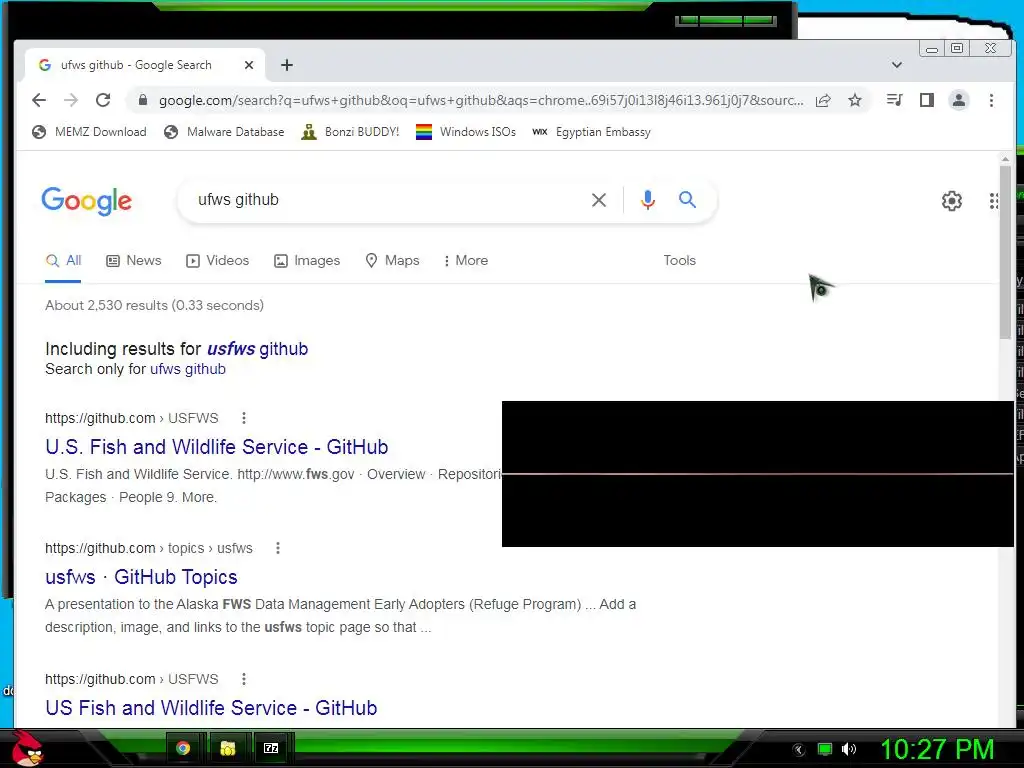Open search Tools options
1024x768 pixels.
point(679,261)
